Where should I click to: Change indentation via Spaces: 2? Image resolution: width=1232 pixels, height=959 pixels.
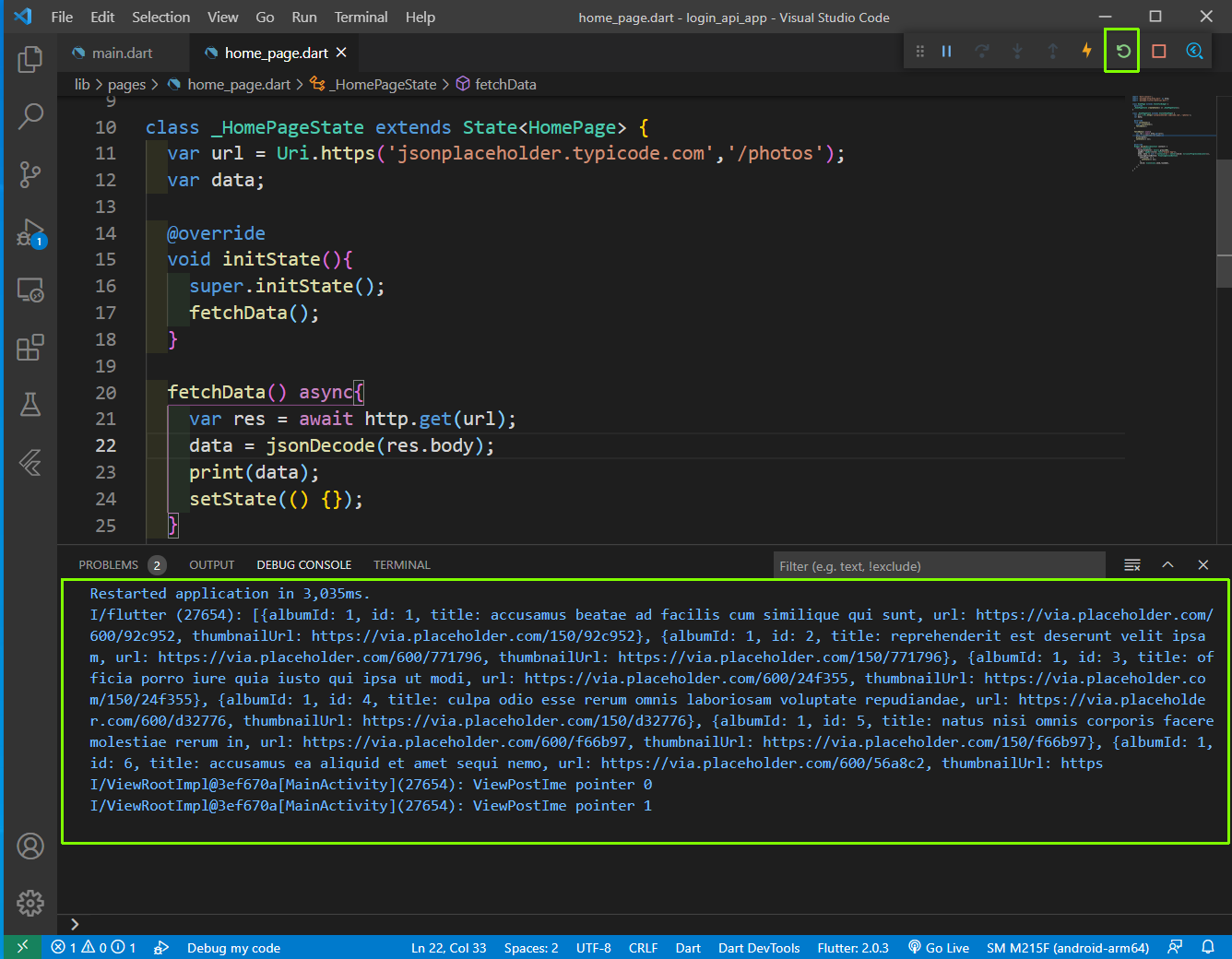pyautogui.click(x=531, y=947)
